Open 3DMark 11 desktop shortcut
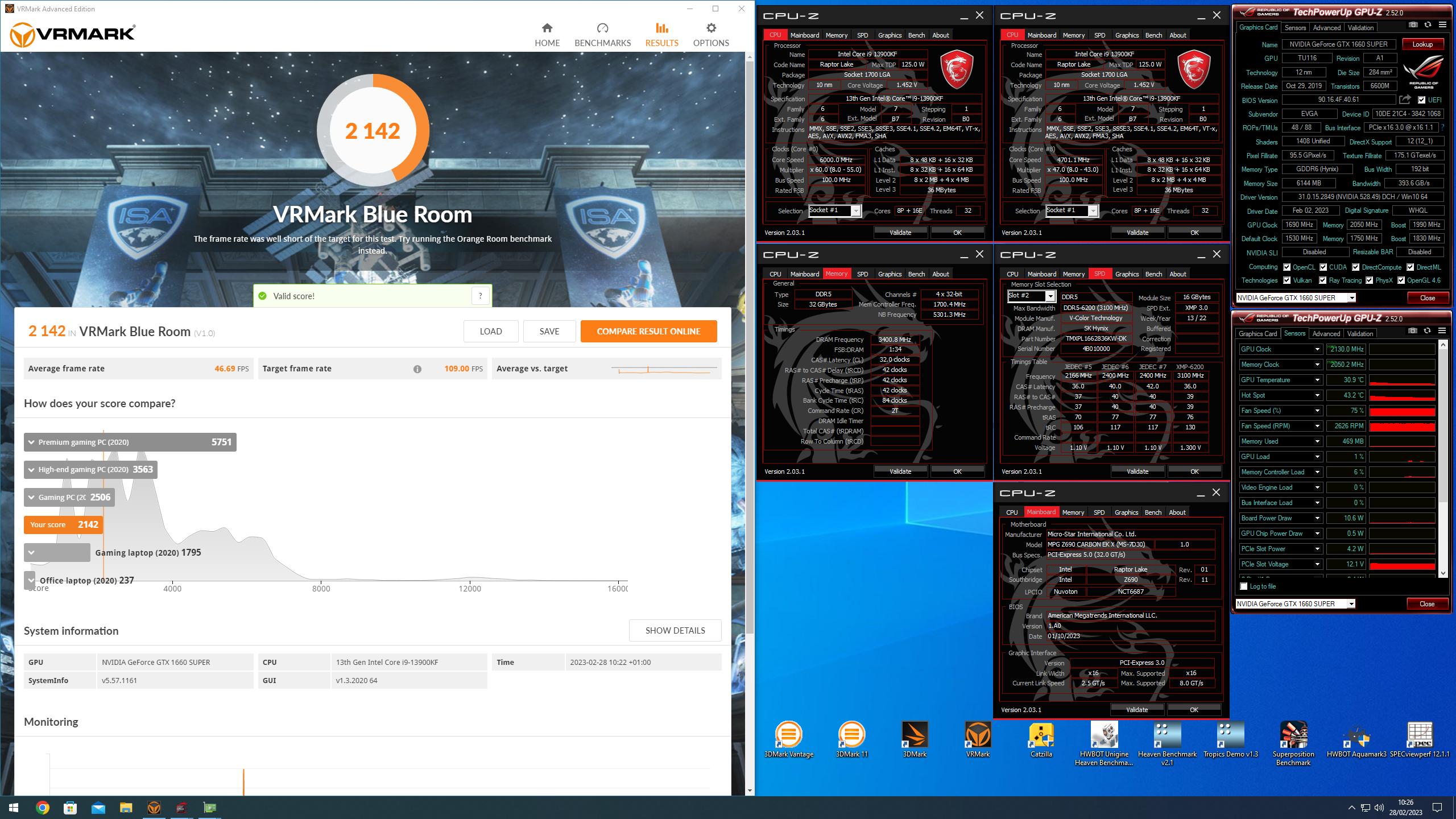1456x819 pixels. 851,739
